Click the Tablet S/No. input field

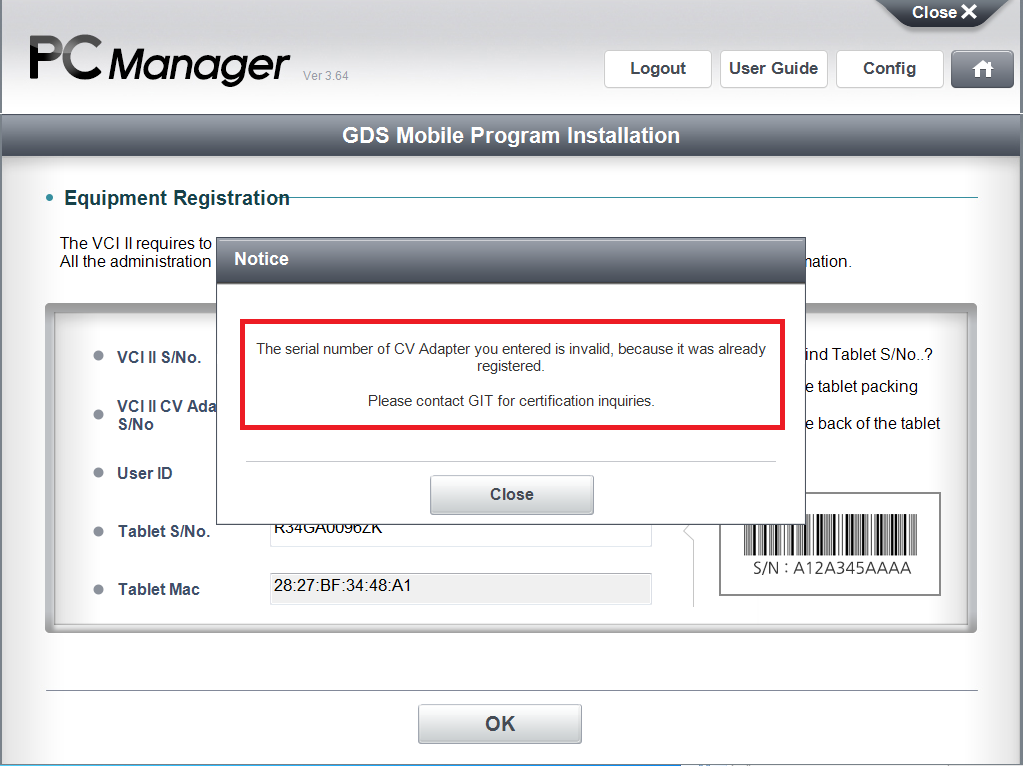[461, 535]
